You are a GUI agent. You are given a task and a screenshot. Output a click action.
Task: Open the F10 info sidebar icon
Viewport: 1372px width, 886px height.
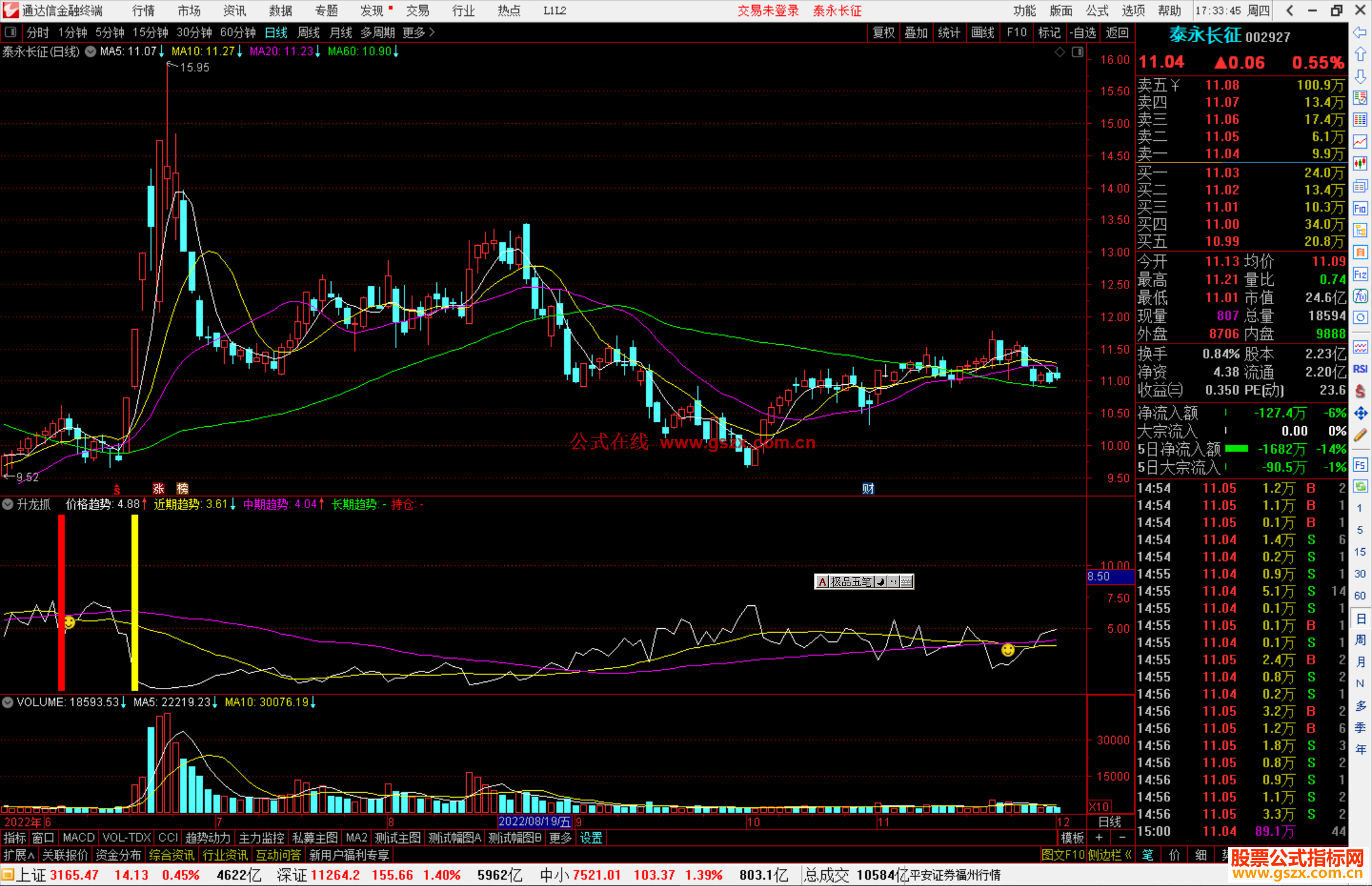pyautogui.click(x=1360, y=208)
